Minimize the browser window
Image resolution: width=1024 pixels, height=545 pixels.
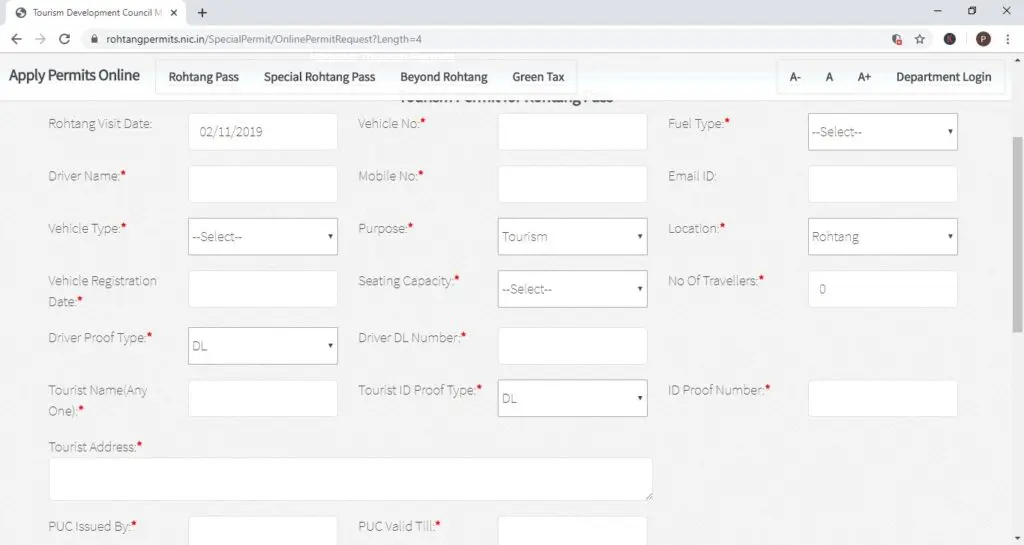pos(938,11)
